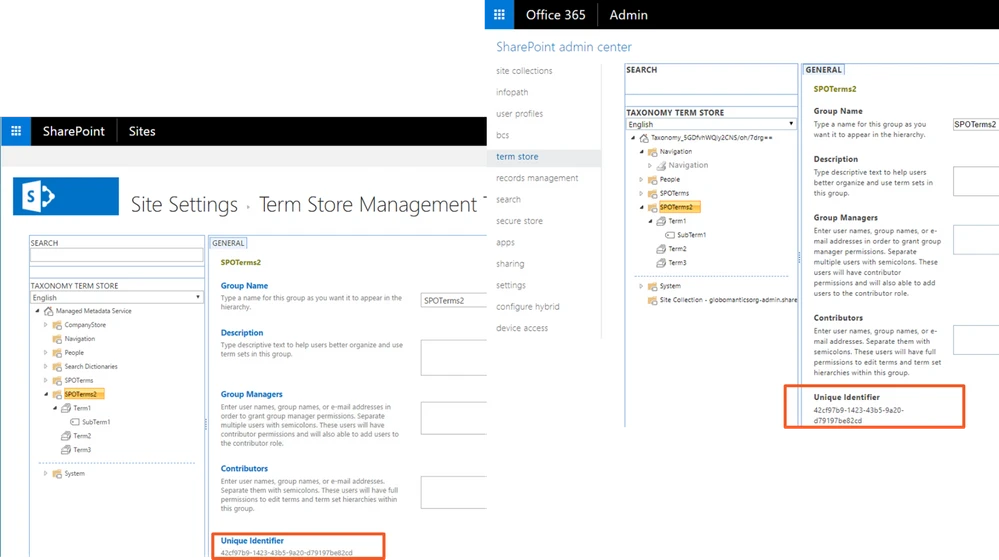Viewport: 999px width, 560px height.
Task: Click the People group folder icon in admin center tree
Action: (652, 180)
